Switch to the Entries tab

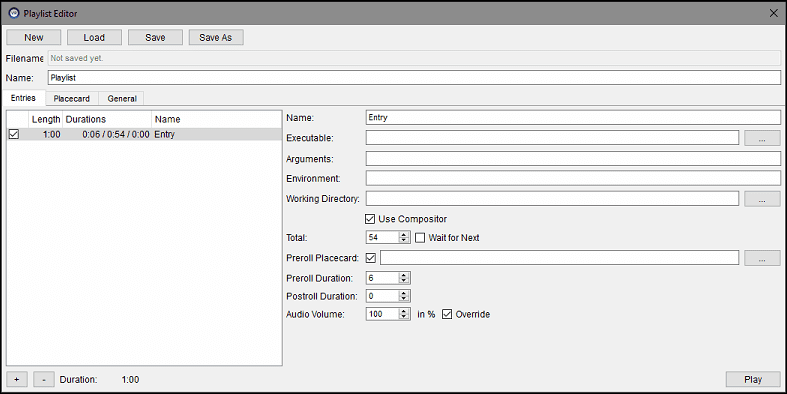tap(24, 98)
